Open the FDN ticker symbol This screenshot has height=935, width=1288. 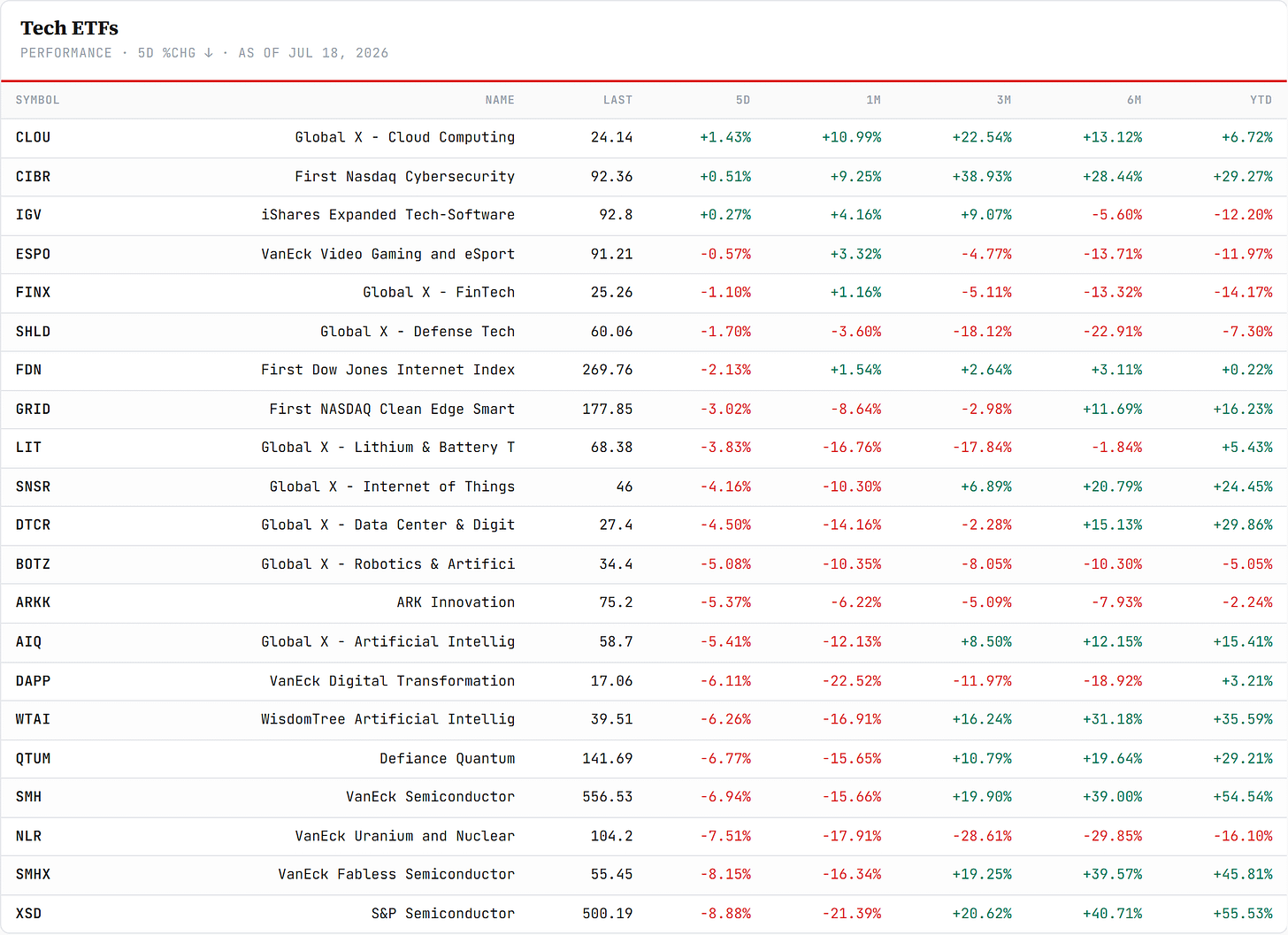coord(28,370)
